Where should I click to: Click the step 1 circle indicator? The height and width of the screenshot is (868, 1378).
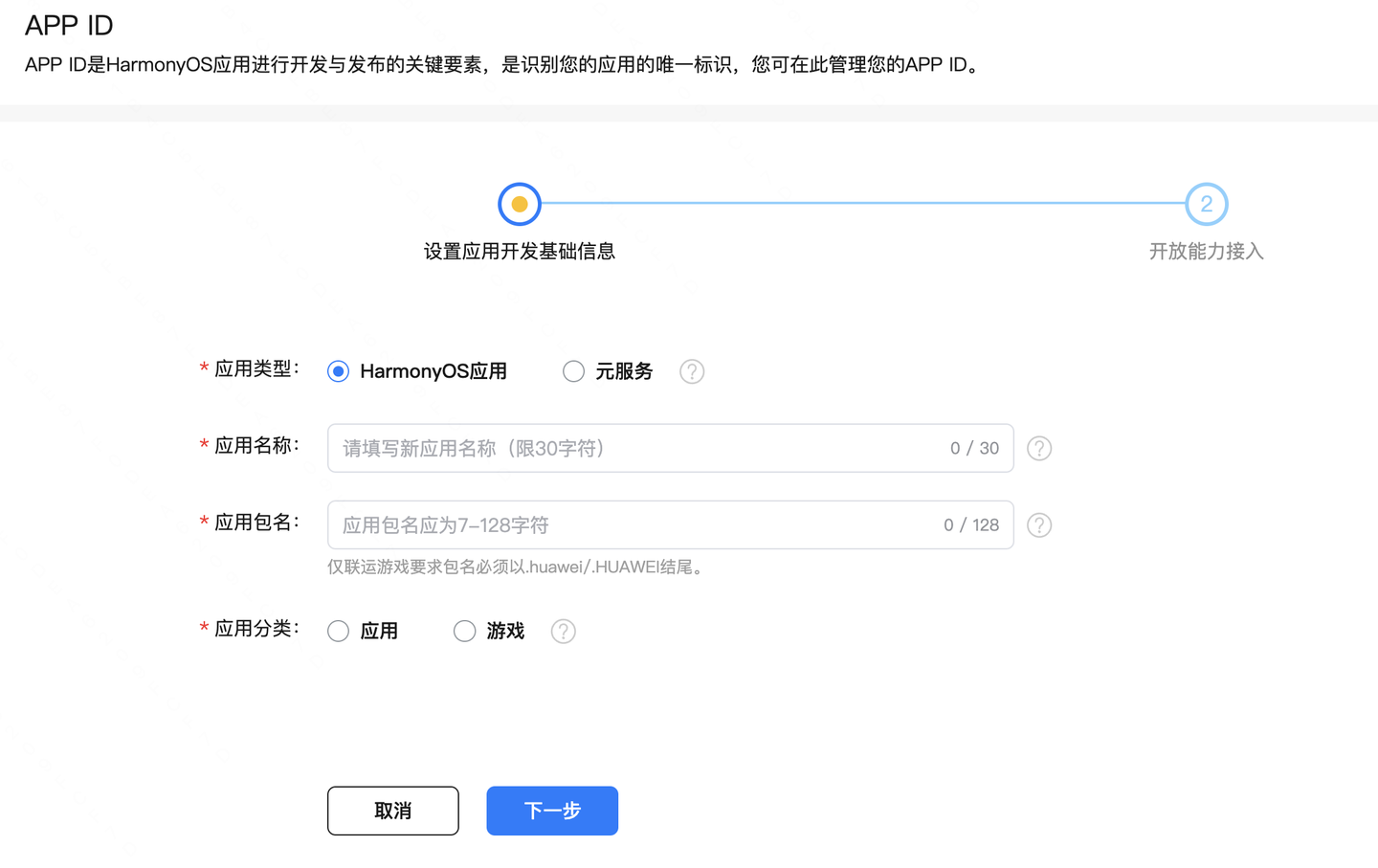tap(520, 204)
